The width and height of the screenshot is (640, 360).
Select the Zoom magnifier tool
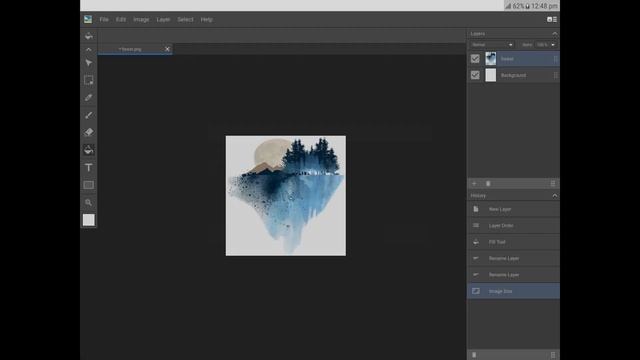[x=89, y=202]
